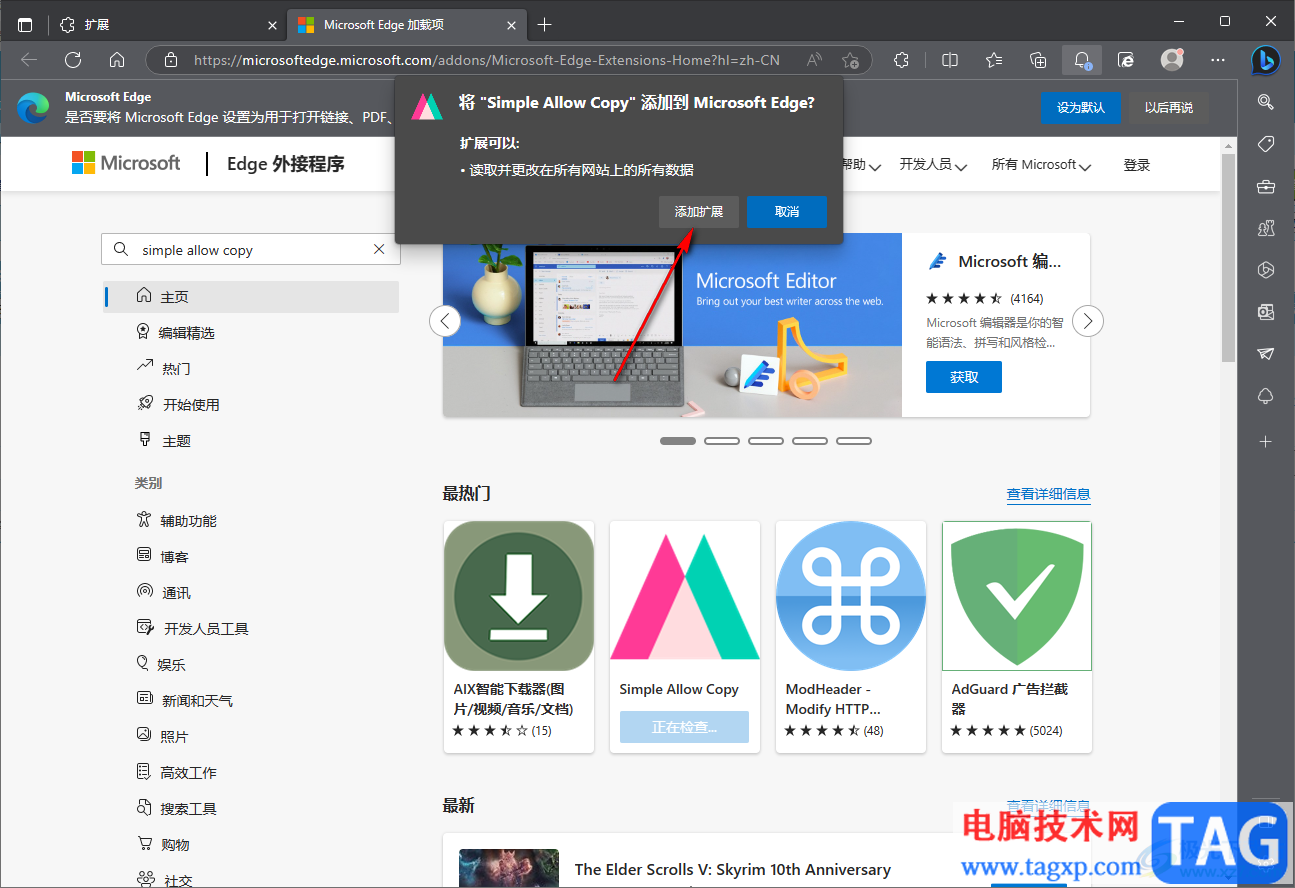The width and height of the screenshot is (1295, 888).
Task: Click inside the simple allow copy search field
Action: (251, 250)
